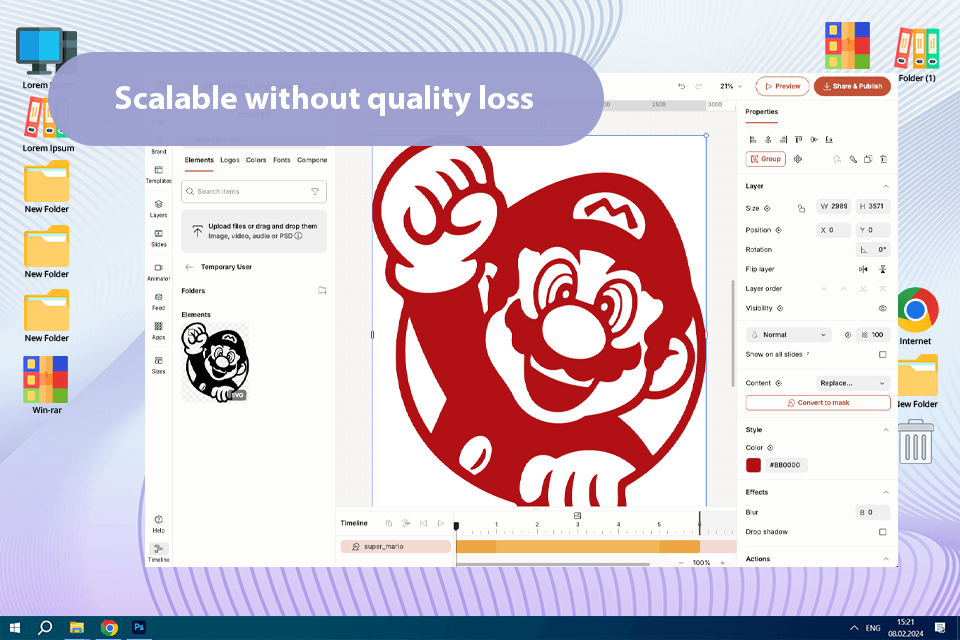Select the Elements tab

tap(199, 160)
